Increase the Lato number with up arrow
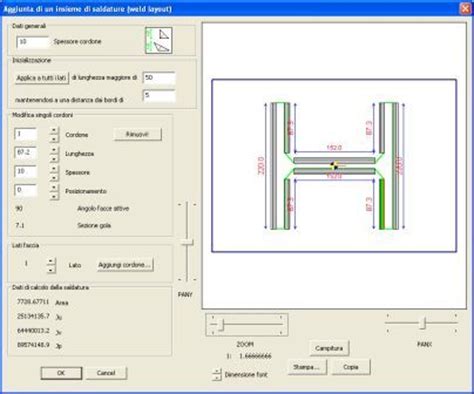474x394 pixels. tap(51, 261)
